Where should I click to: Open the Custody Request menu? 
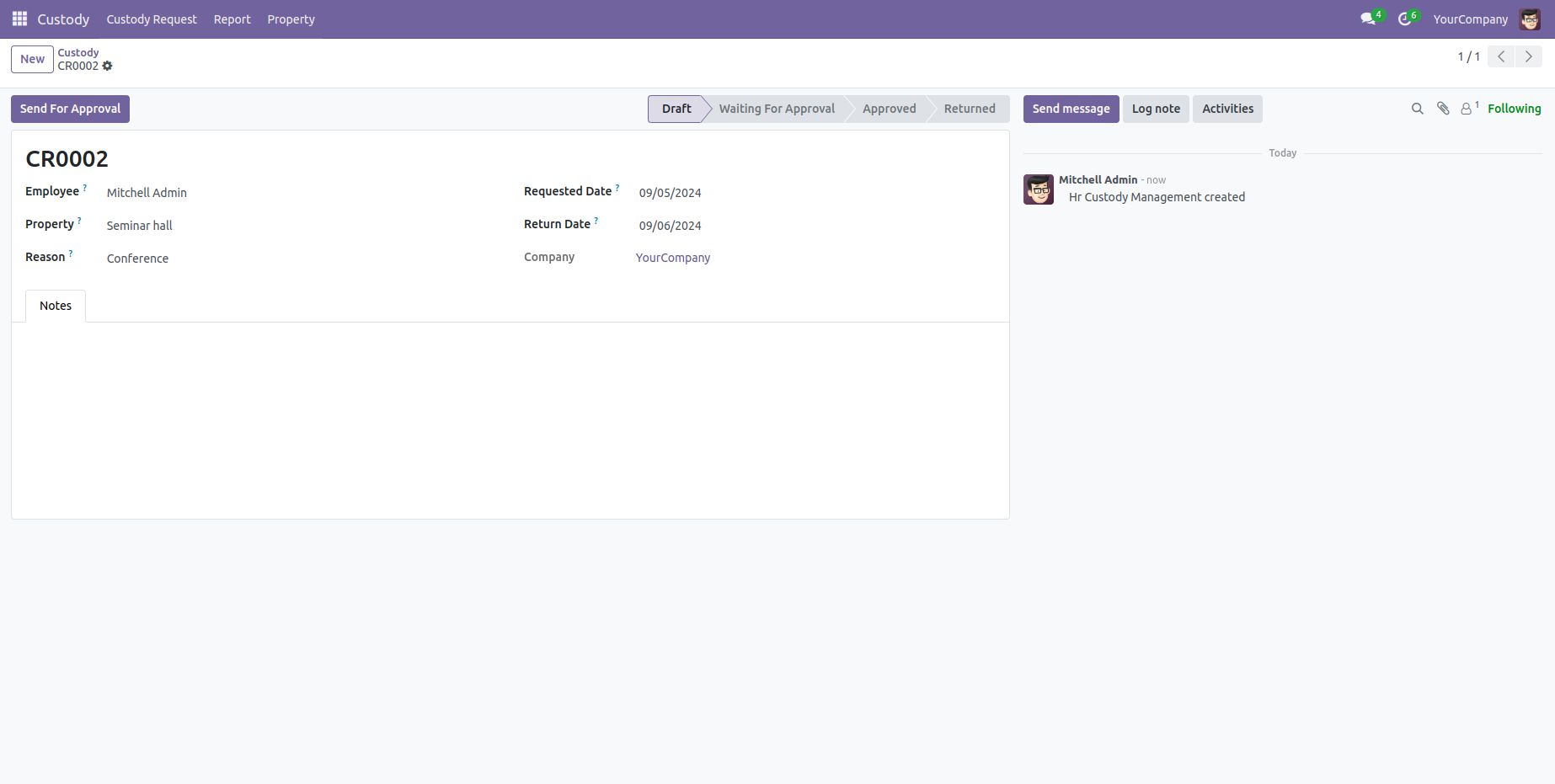152,19
